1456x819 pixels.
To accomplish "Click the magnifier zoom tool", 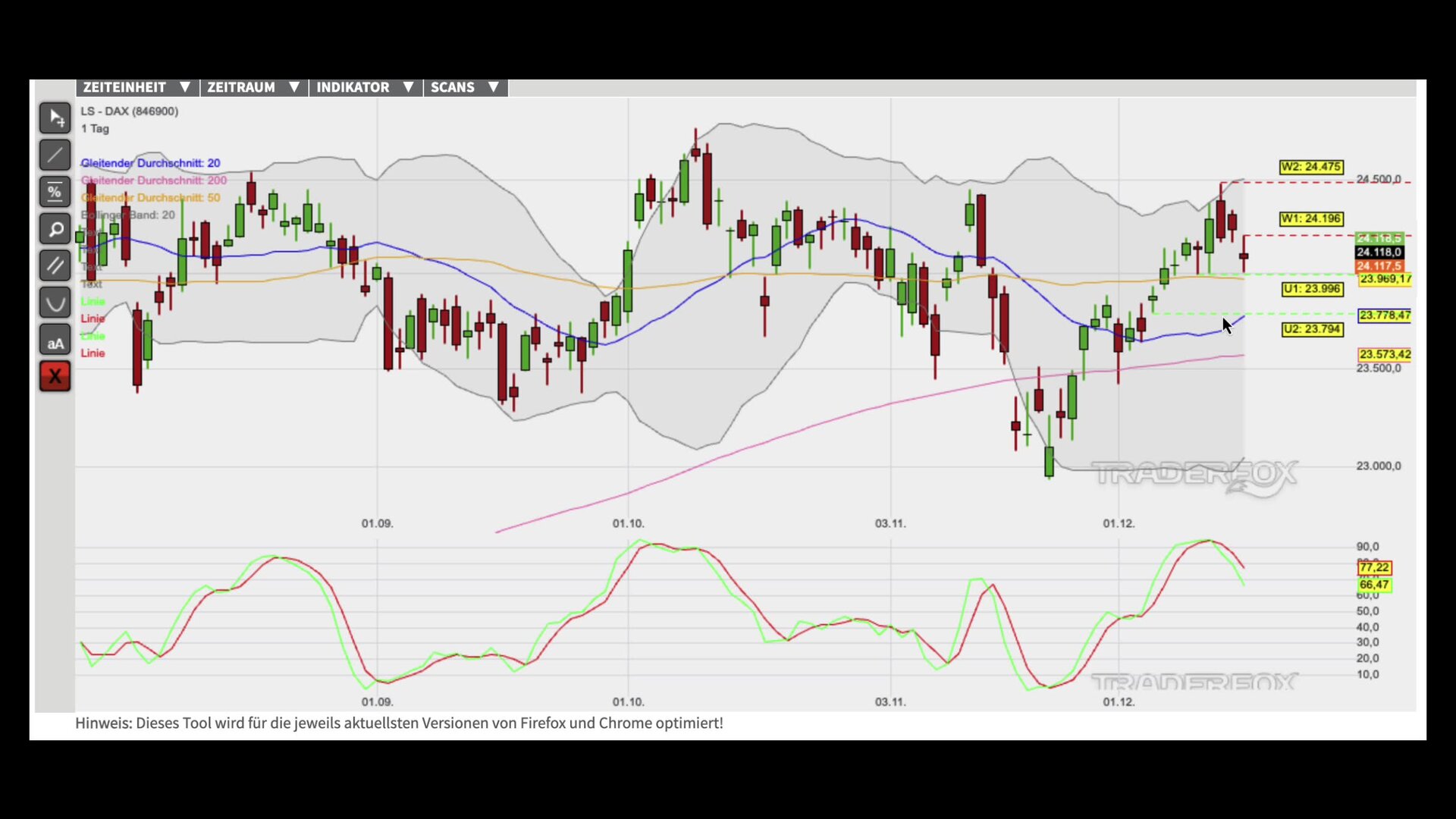I will [x=55, y=229].
